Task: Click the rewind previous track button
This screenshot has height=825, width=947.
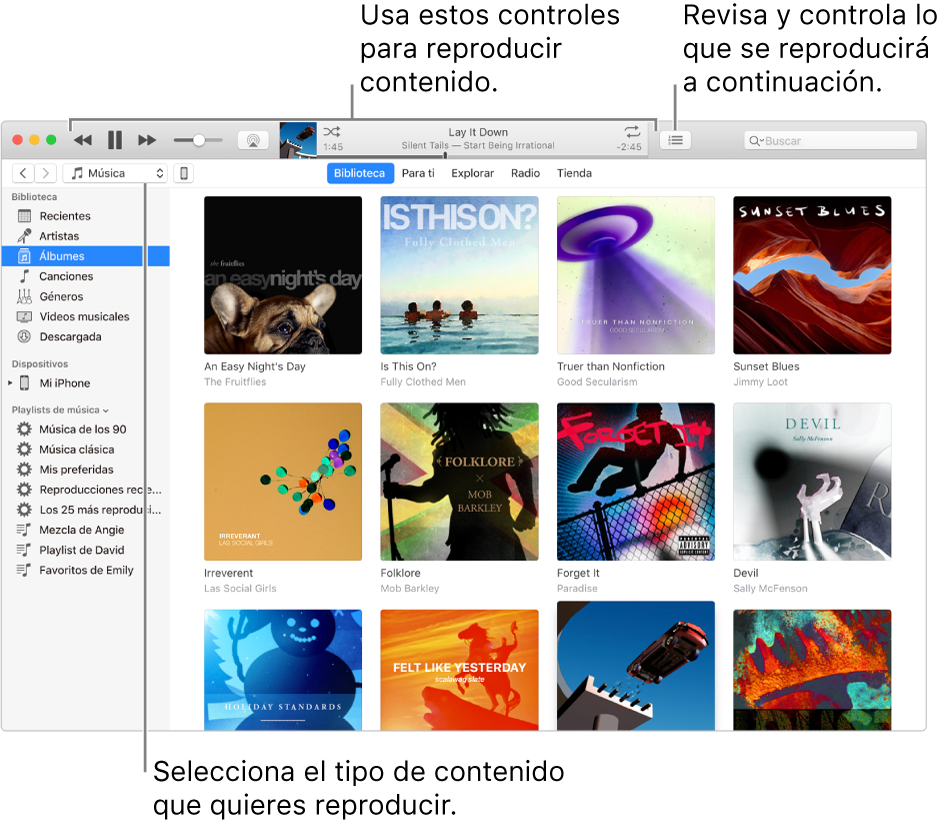Action: click(x=83, y=141)
